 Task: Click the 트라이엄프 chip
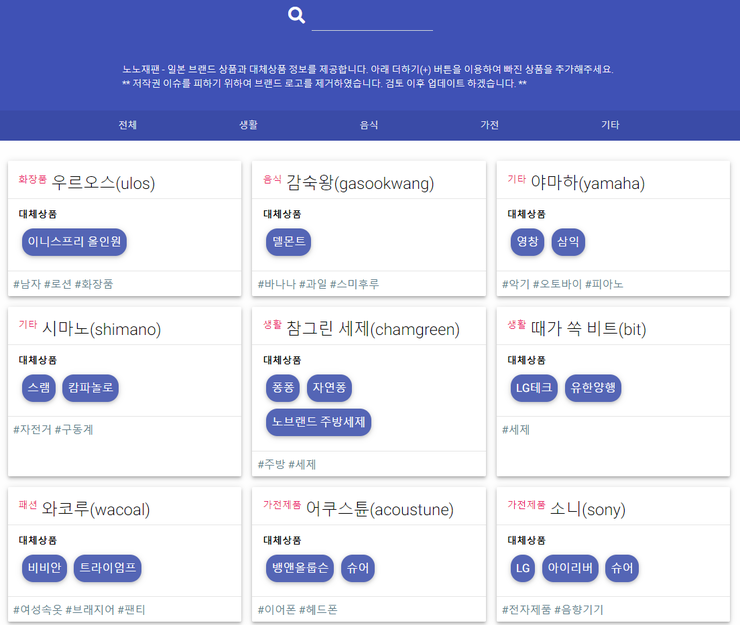(x=108, y=568)
